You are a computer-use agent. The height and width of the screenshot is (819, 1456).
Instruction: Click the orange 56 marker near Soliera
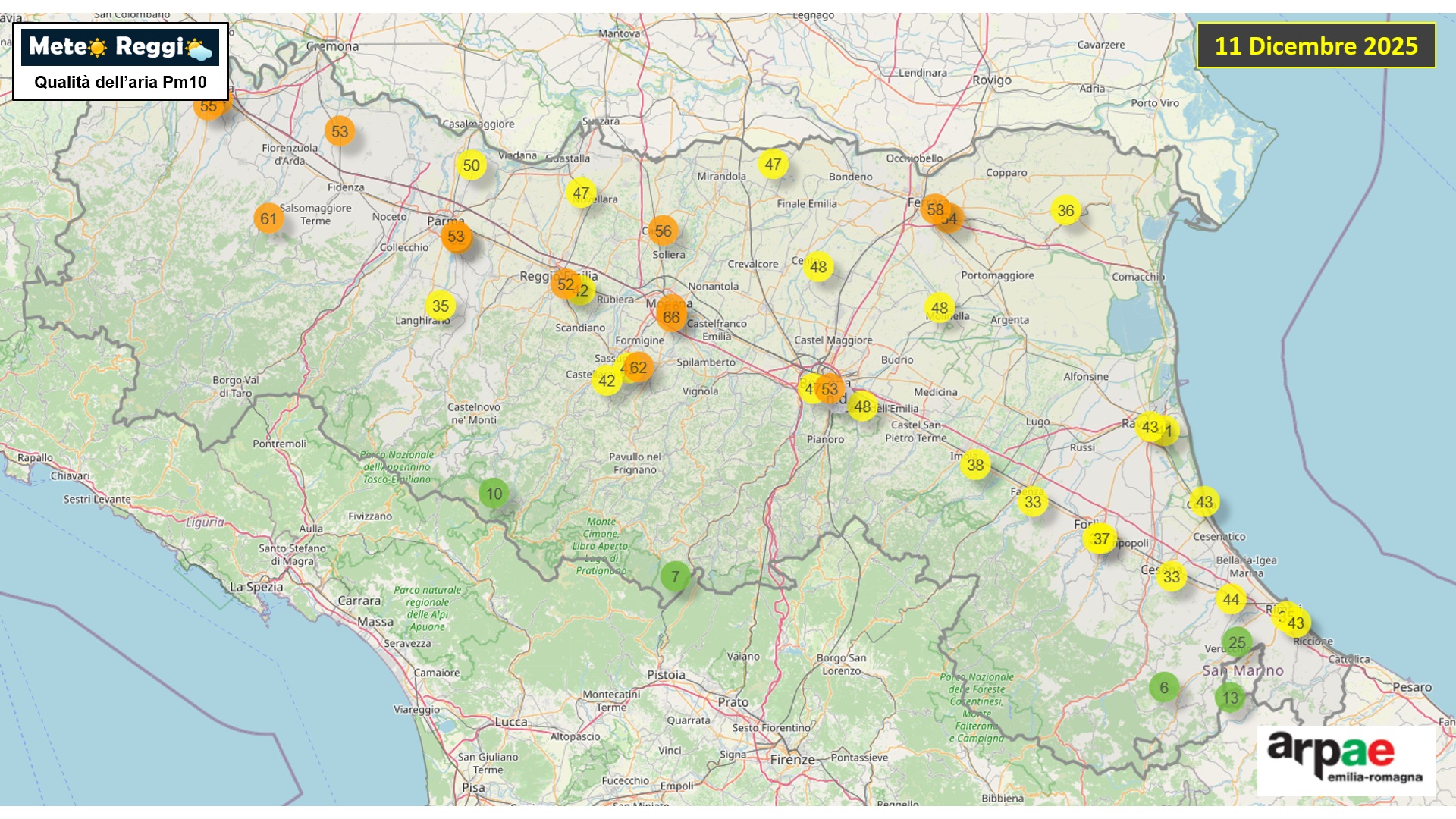tap(663, 231)
